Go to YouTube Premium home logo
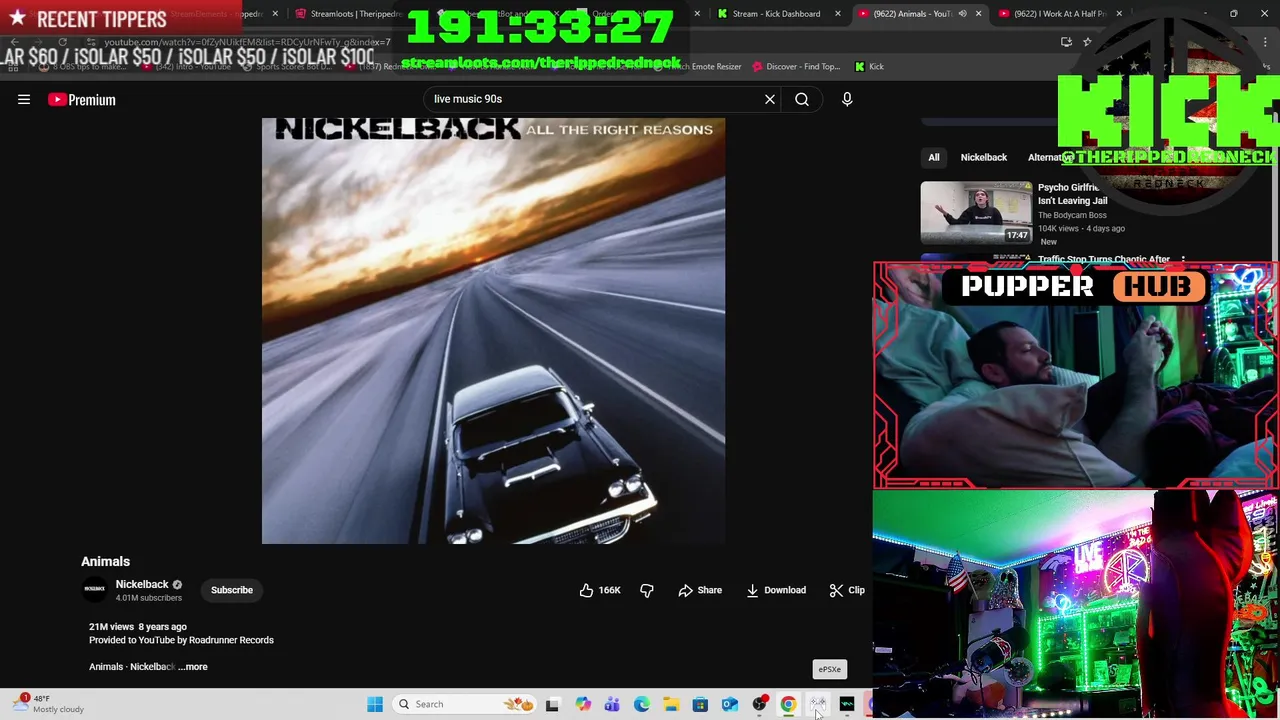 point(82,99)
